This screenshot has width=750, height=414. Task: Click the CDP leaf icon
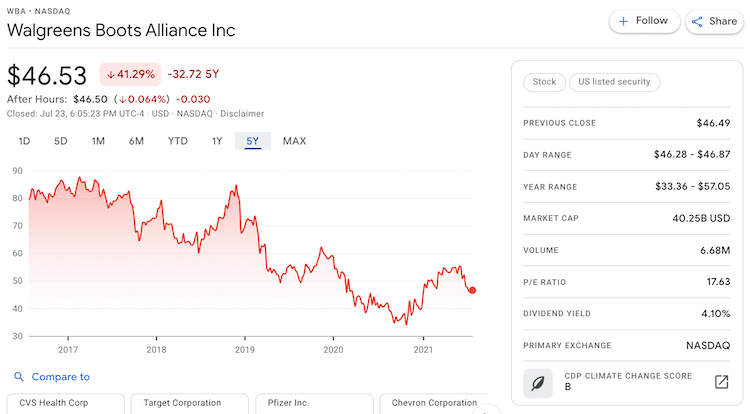coord(538,381)
